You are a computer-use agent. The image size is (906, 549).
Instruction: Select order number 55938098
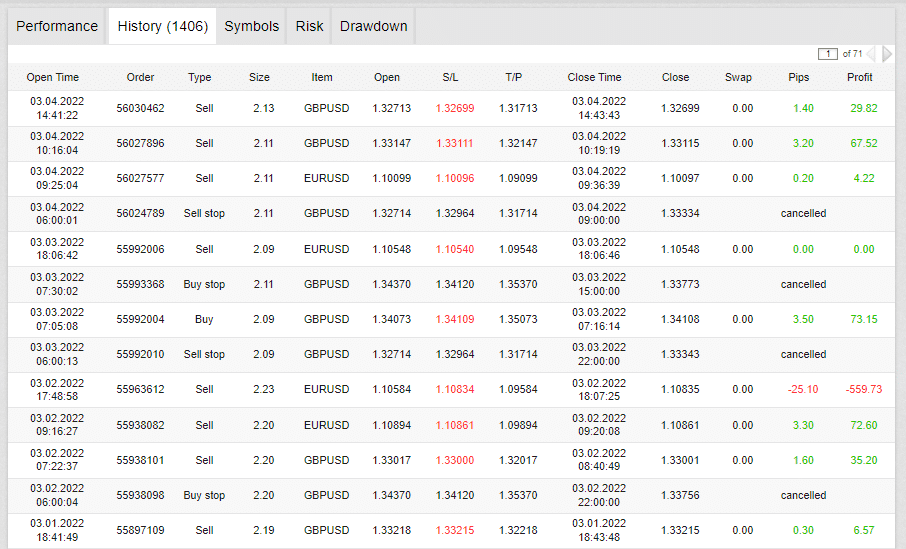click(x=140, y=495)
